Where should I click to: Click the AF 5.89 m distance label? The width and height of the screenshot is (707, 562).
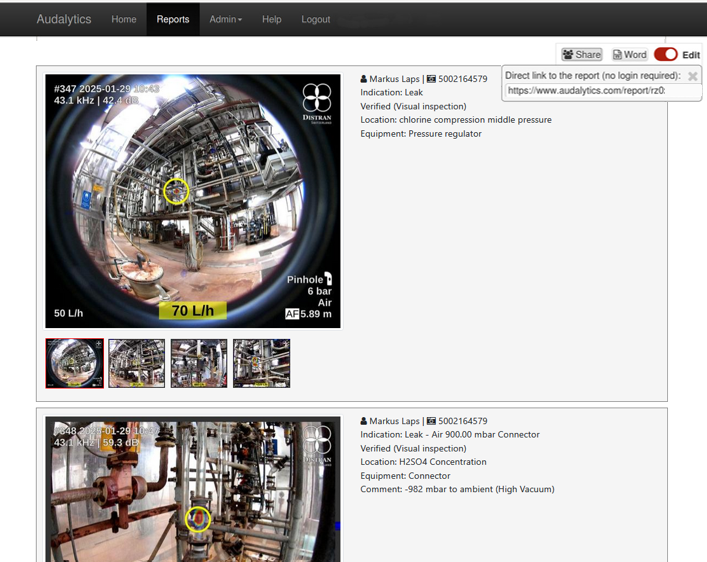(308, 313)
